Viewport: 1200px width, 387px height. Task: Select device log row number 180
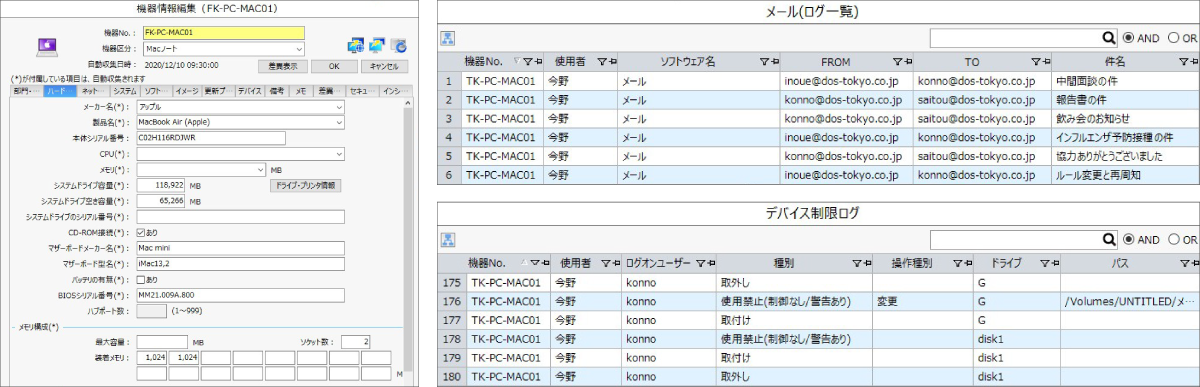819,377
